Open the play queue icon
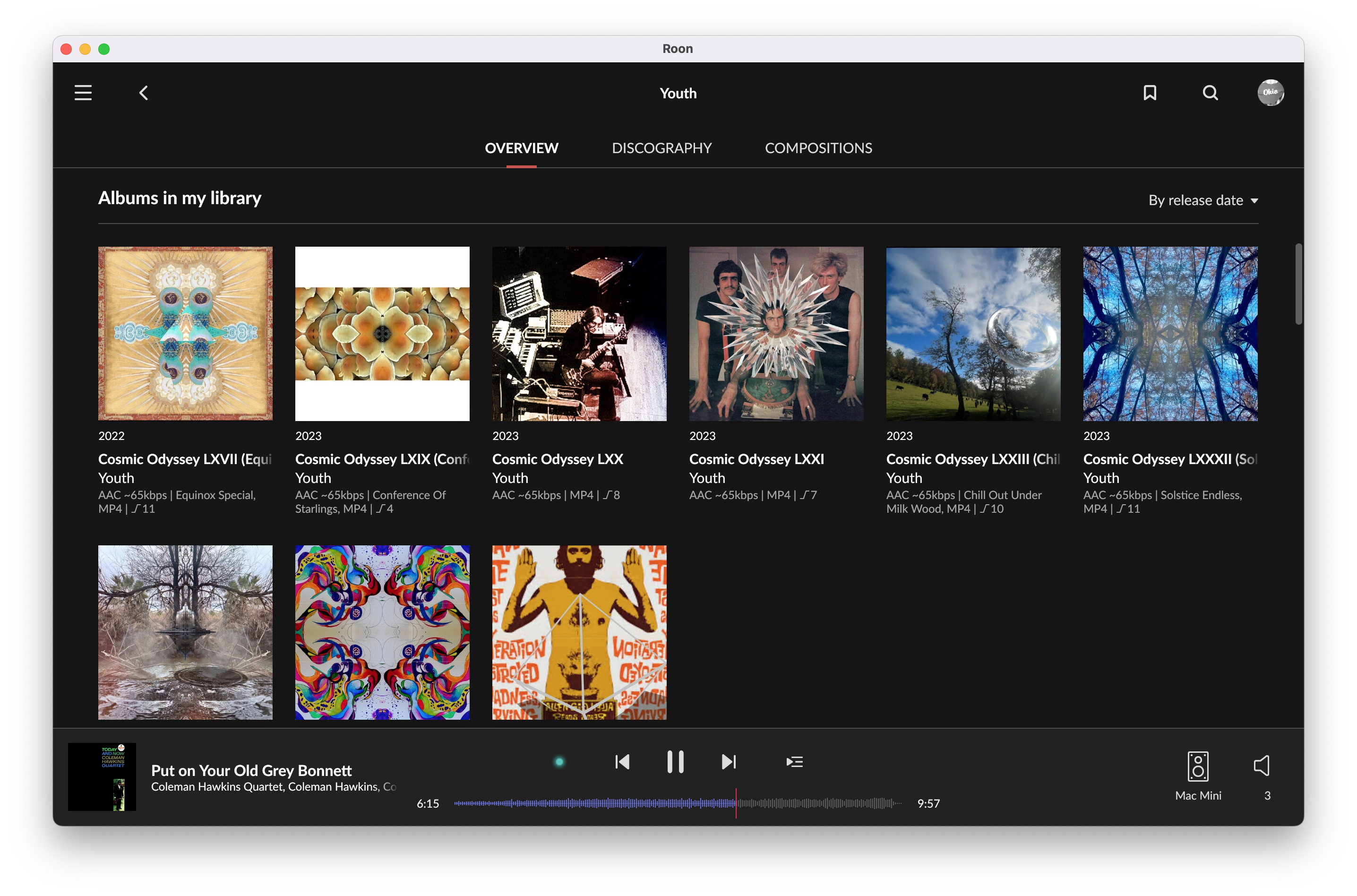1357x896 pixels. coord(794,762)
